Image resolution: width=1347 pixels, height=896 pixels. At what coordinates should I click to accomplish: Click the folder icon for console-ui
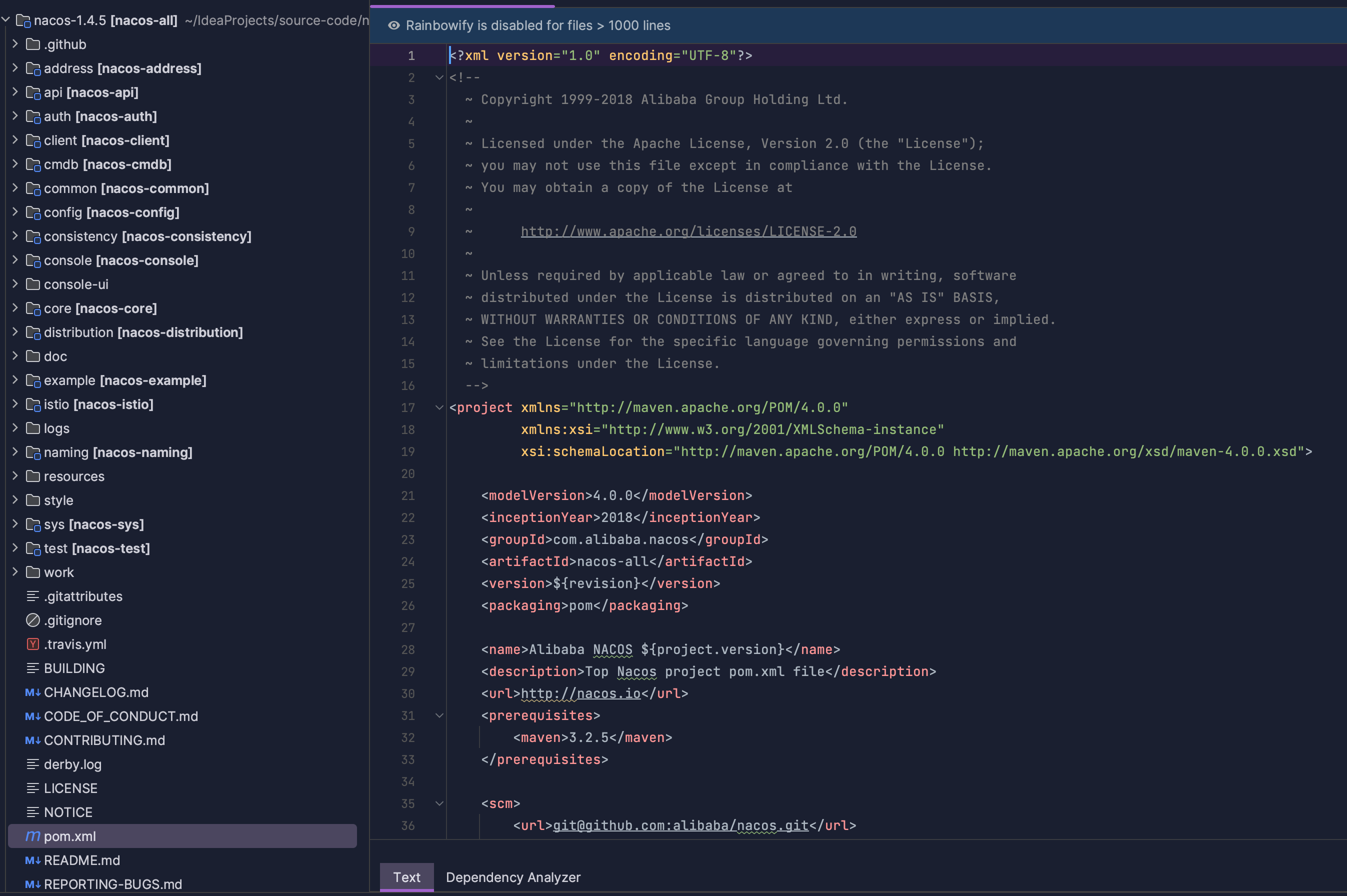[x=33, y=284]
